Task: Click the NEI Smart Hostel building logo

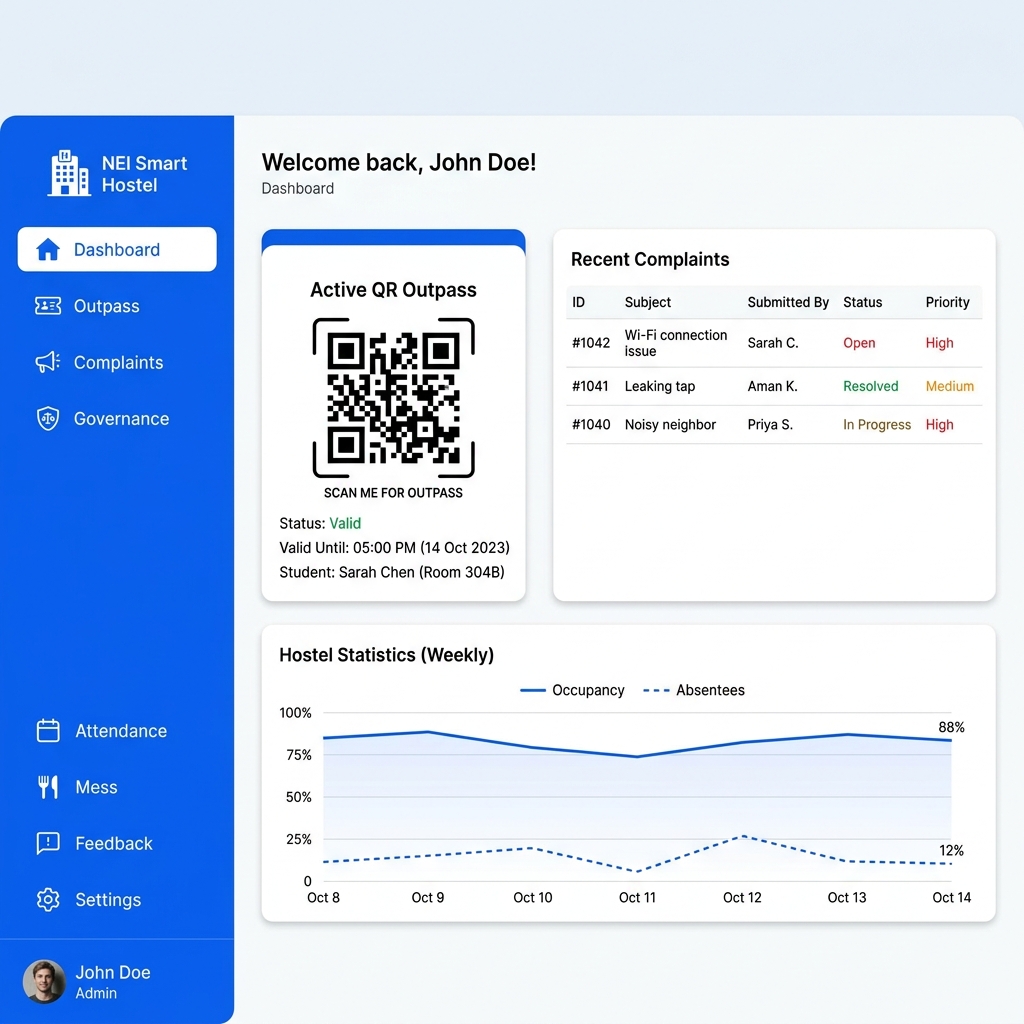Action: point(69,173)
